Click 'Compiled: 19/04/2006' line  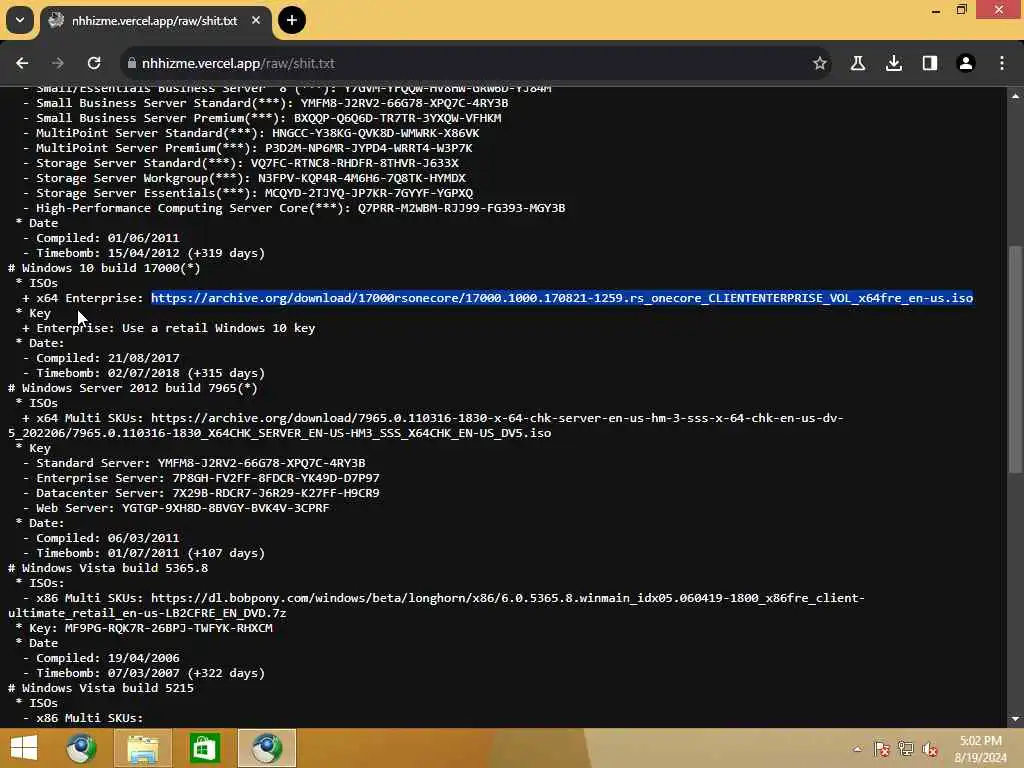[x=101, y=658]
